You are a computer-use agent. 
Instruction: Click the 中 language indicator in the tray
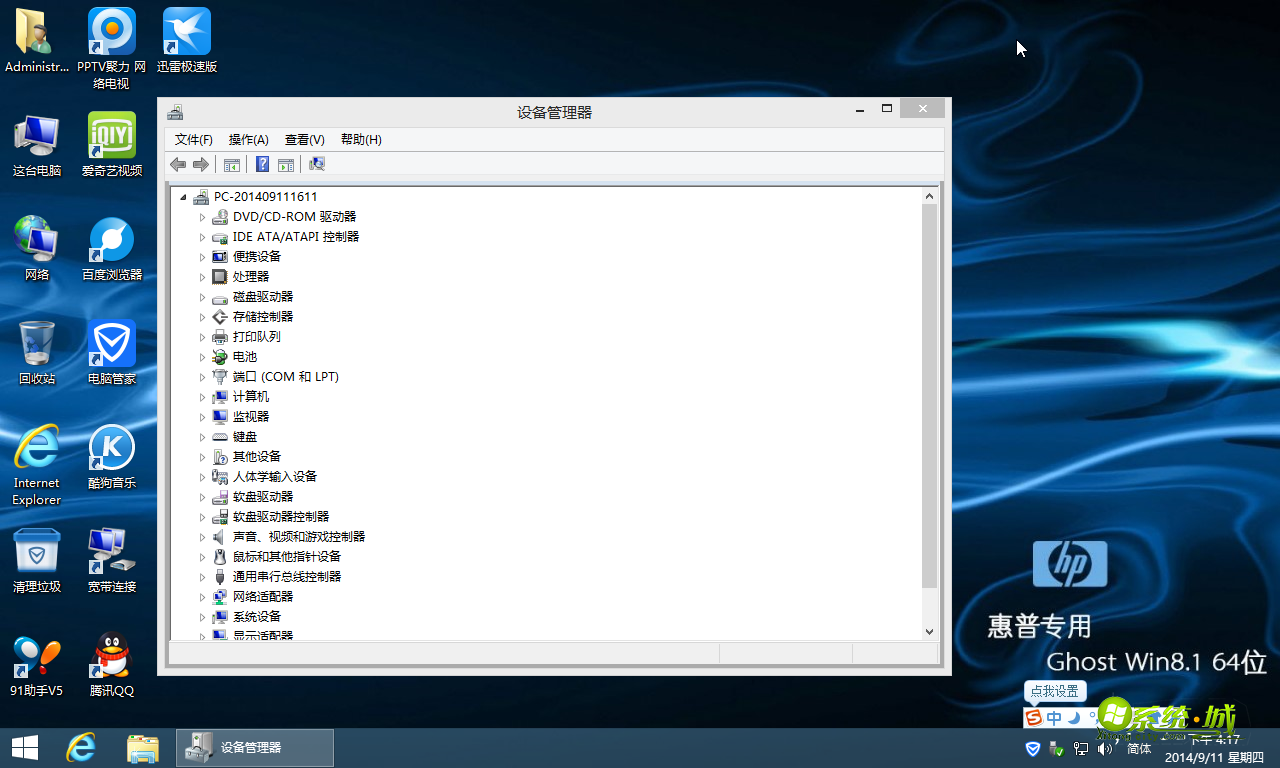1053,717
